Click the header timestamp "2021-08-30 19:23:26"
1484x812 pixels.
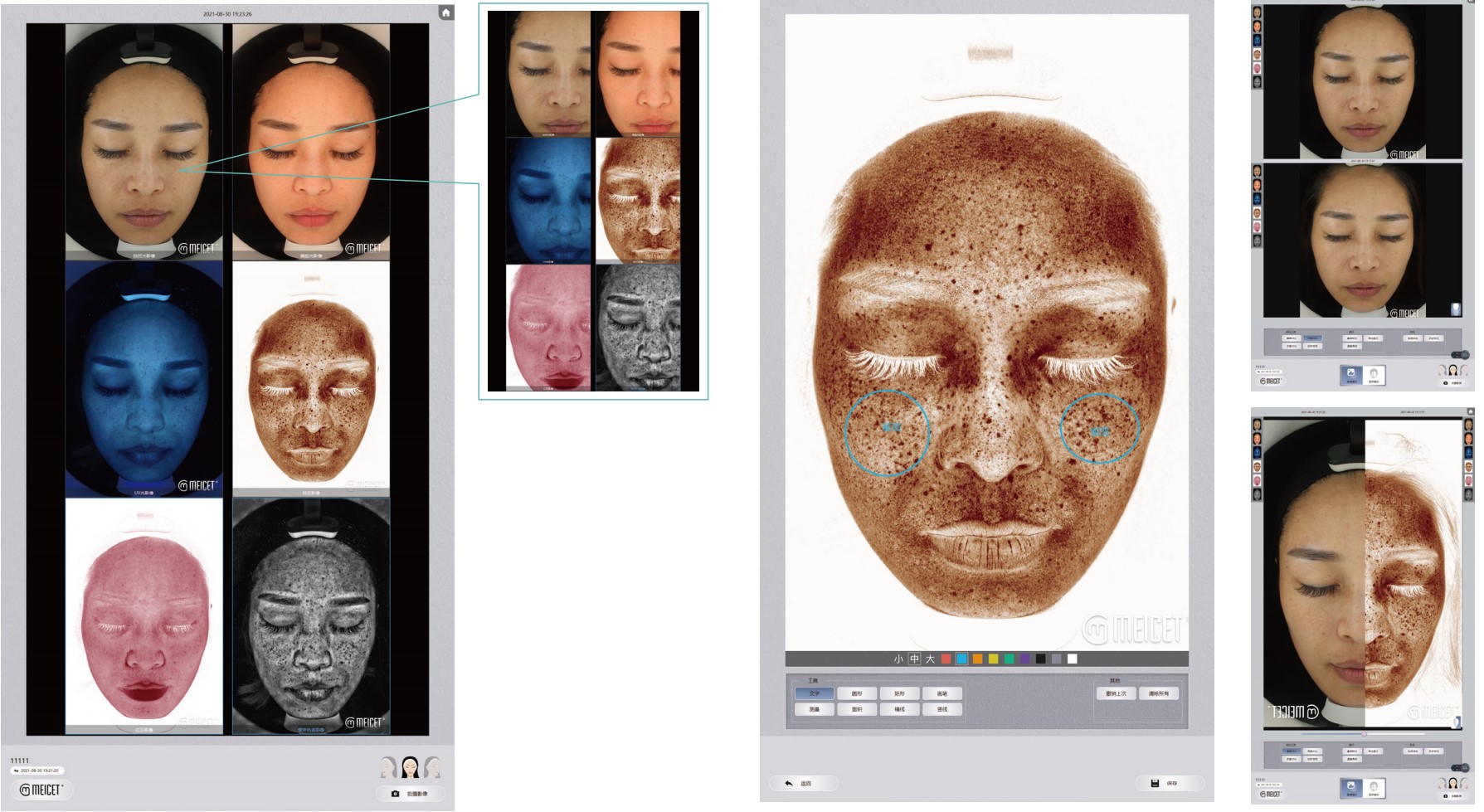coord(227,14)
